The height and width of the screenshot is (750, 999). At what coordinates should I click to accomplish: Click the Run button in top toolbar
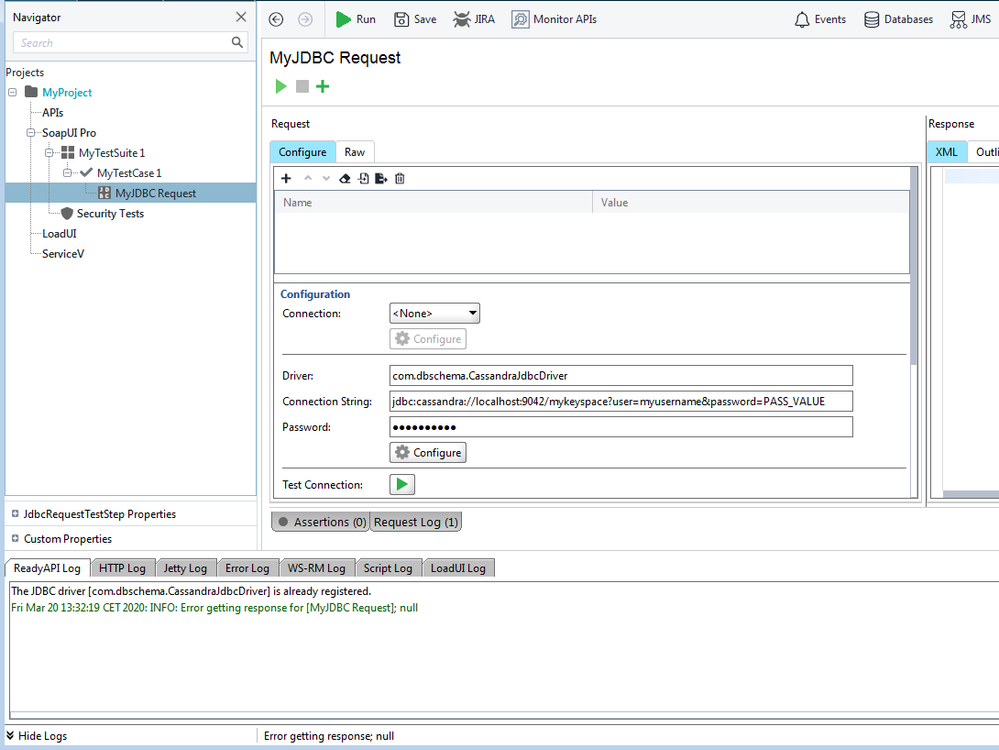[x=355, y=19]
